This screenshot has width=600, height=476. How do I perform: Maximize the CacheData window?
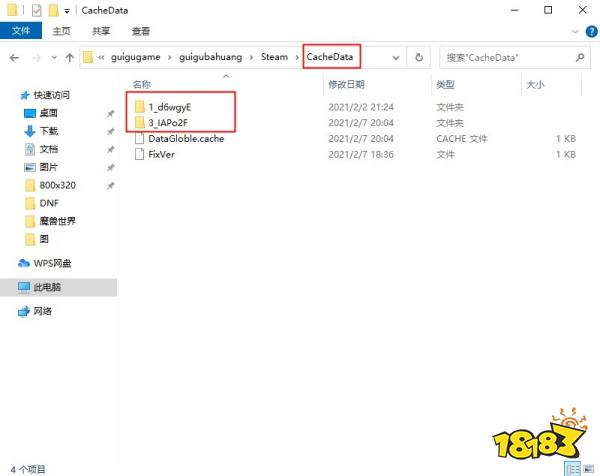pyautogui.click(x=548, y=10)
